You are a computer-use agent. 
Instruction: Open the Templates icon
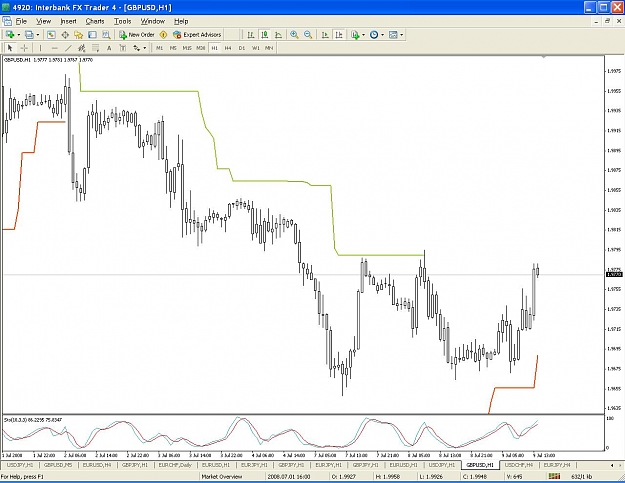click(393, 35)
